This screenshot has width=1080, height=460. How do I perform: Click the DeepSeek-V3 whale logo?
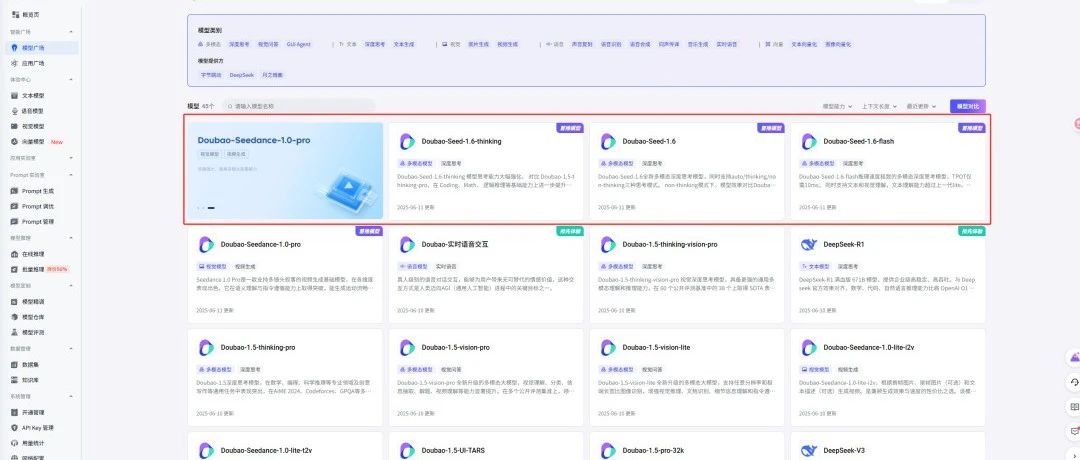(809, 450)
